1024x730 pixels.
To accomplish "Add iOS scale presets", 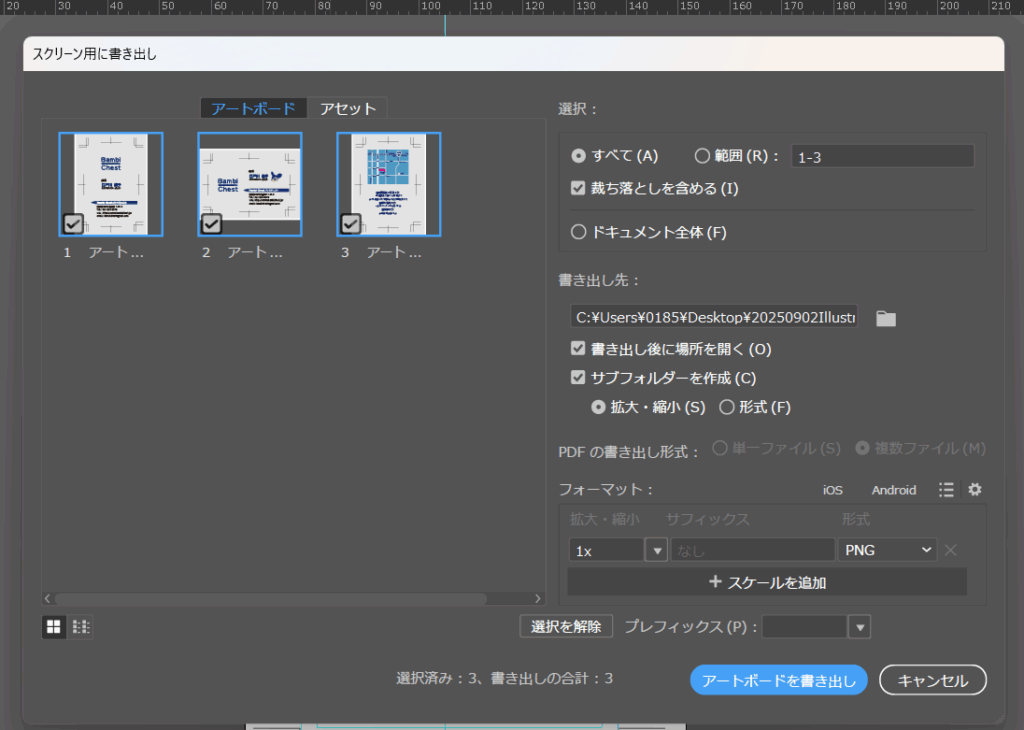I will [833, 490].
